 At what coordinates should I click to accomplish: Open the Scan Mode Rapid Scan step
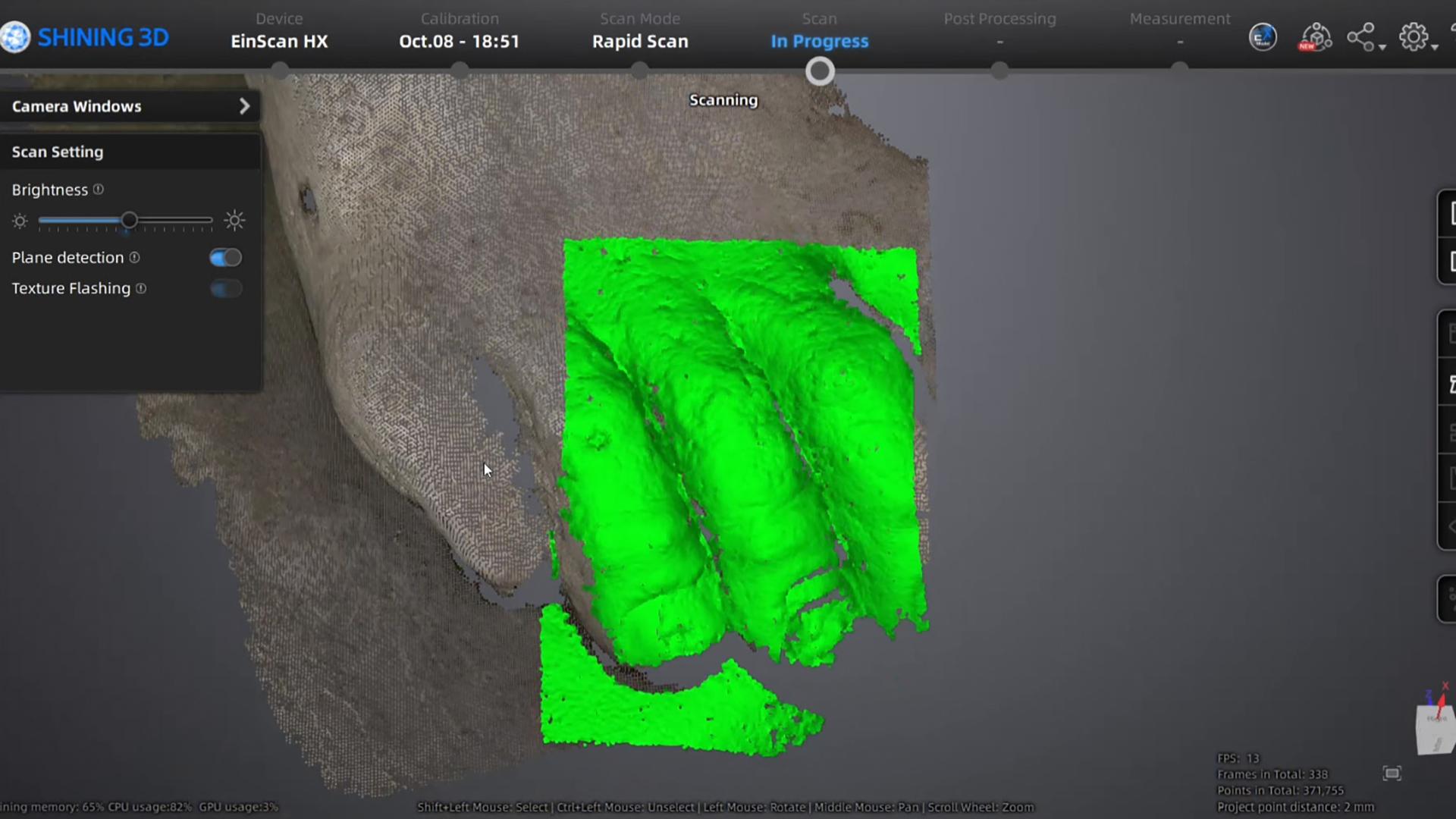pos(640,31)
